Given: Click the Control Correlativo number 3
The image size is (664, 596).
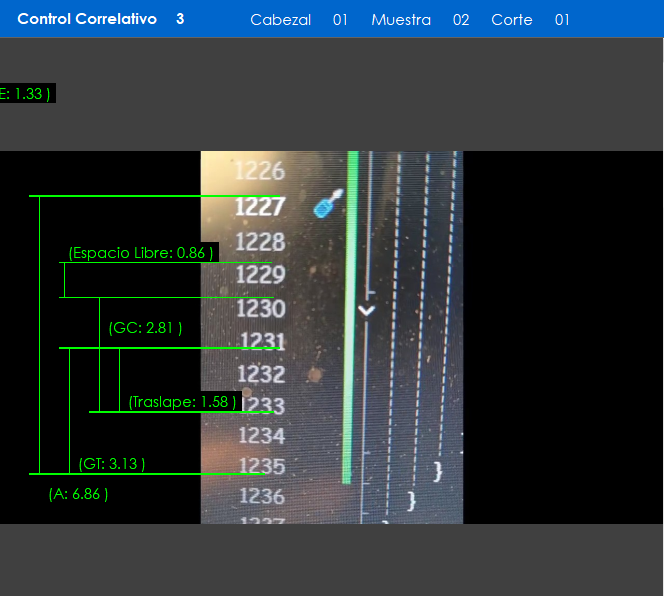Looking at the screenshot, I should (180, 19).
